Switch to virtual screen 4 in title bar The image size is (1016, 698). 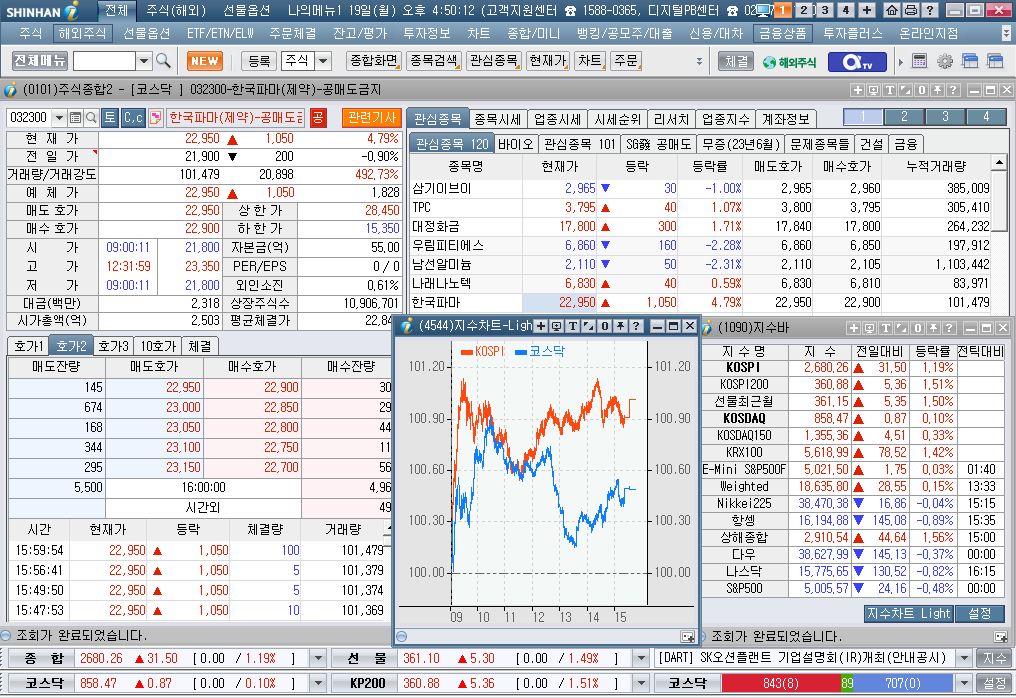(846, 10)
